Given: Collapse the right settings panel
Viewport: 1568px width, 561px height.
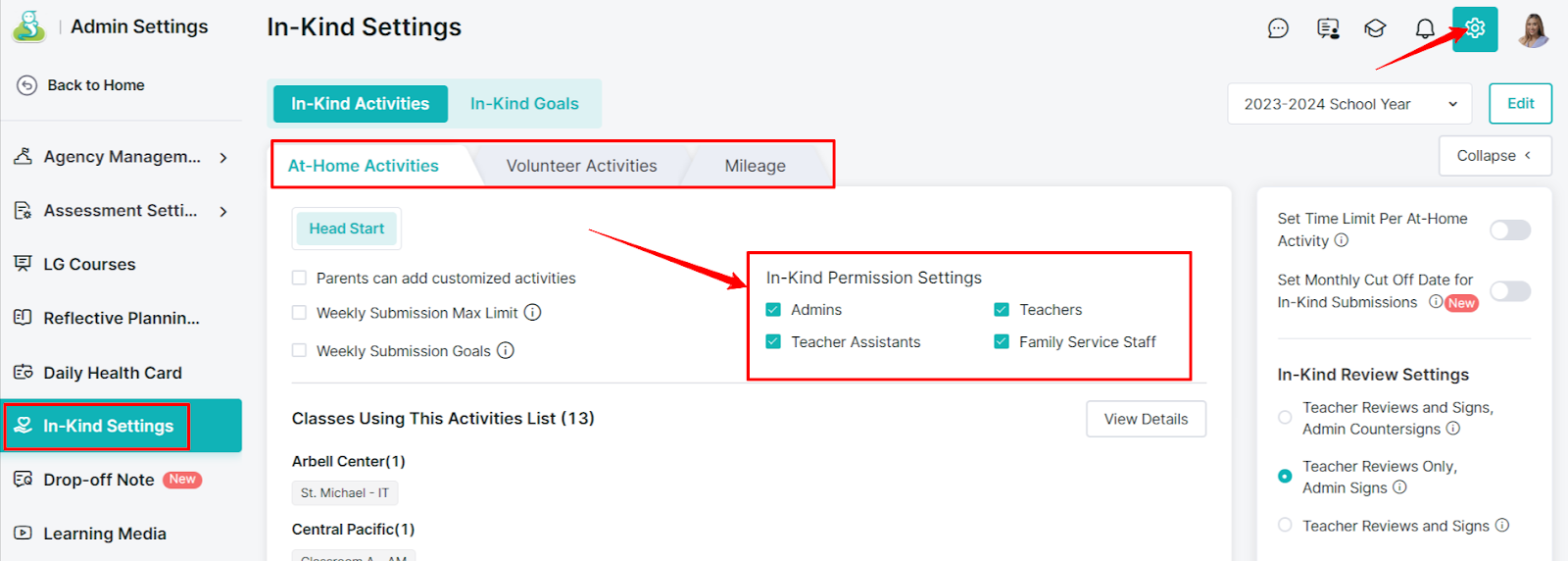Looking at the screenshot, I should coord(1494,156).
